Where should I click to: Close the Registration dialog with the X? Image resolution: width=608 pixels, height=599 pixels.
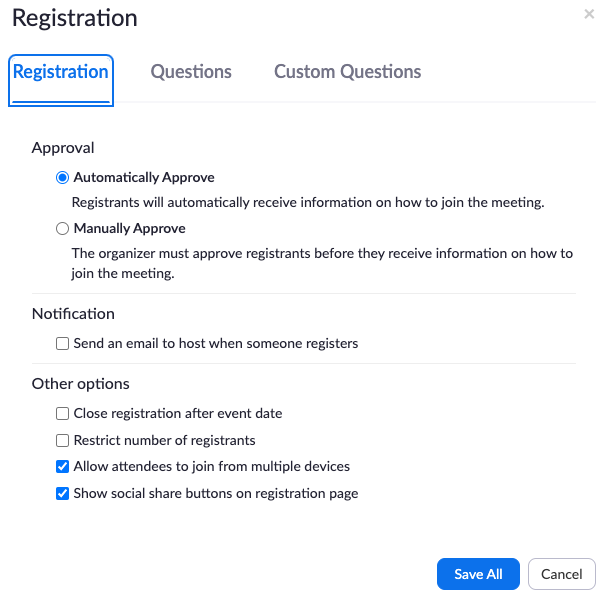[589, 14]
